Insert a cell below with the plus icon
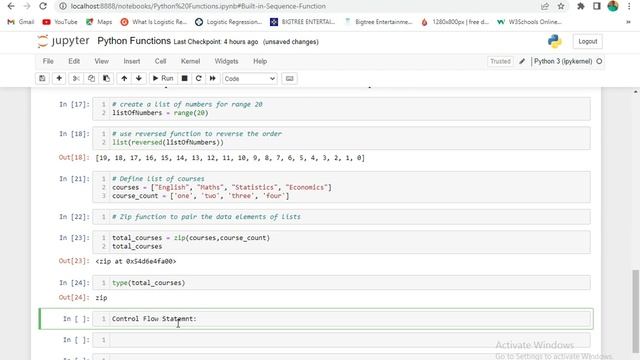The width and height of the screenshot is (640, 360). 59,78
